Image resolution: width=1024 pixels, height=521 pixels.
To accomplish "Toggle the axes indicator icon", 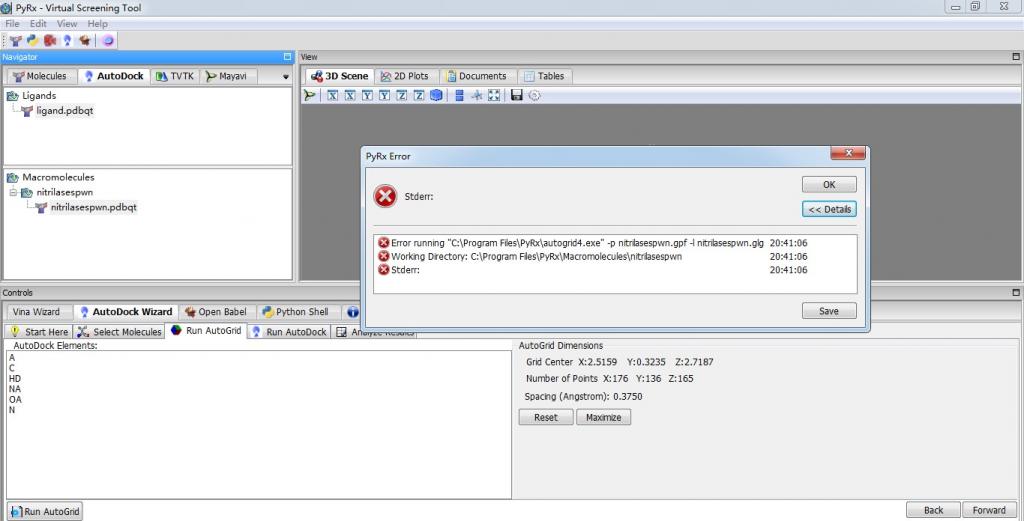I will click(x=477, y=95).
